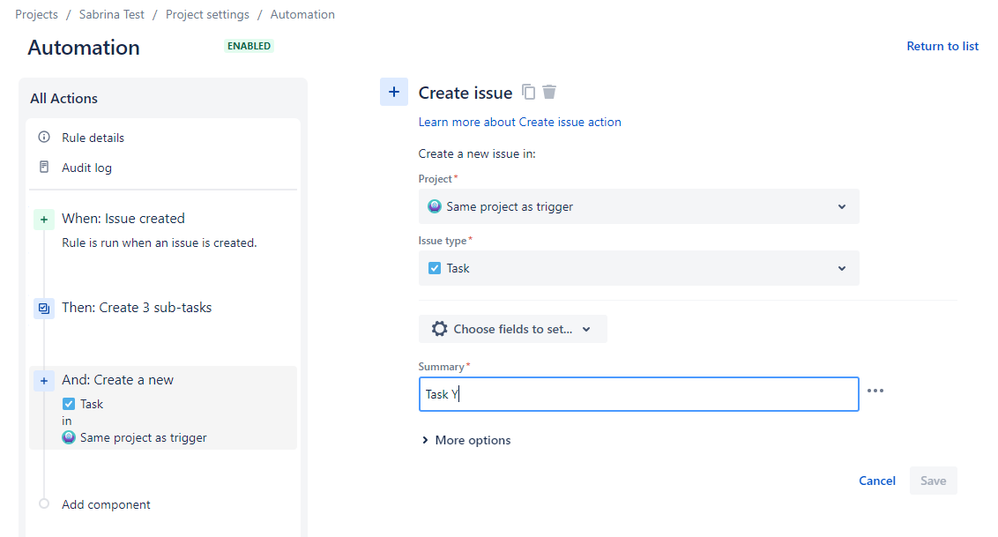This screenshot has height=537, width=998.
Task: Open the Project dropdown chevron
Action: tap(841, 207)
